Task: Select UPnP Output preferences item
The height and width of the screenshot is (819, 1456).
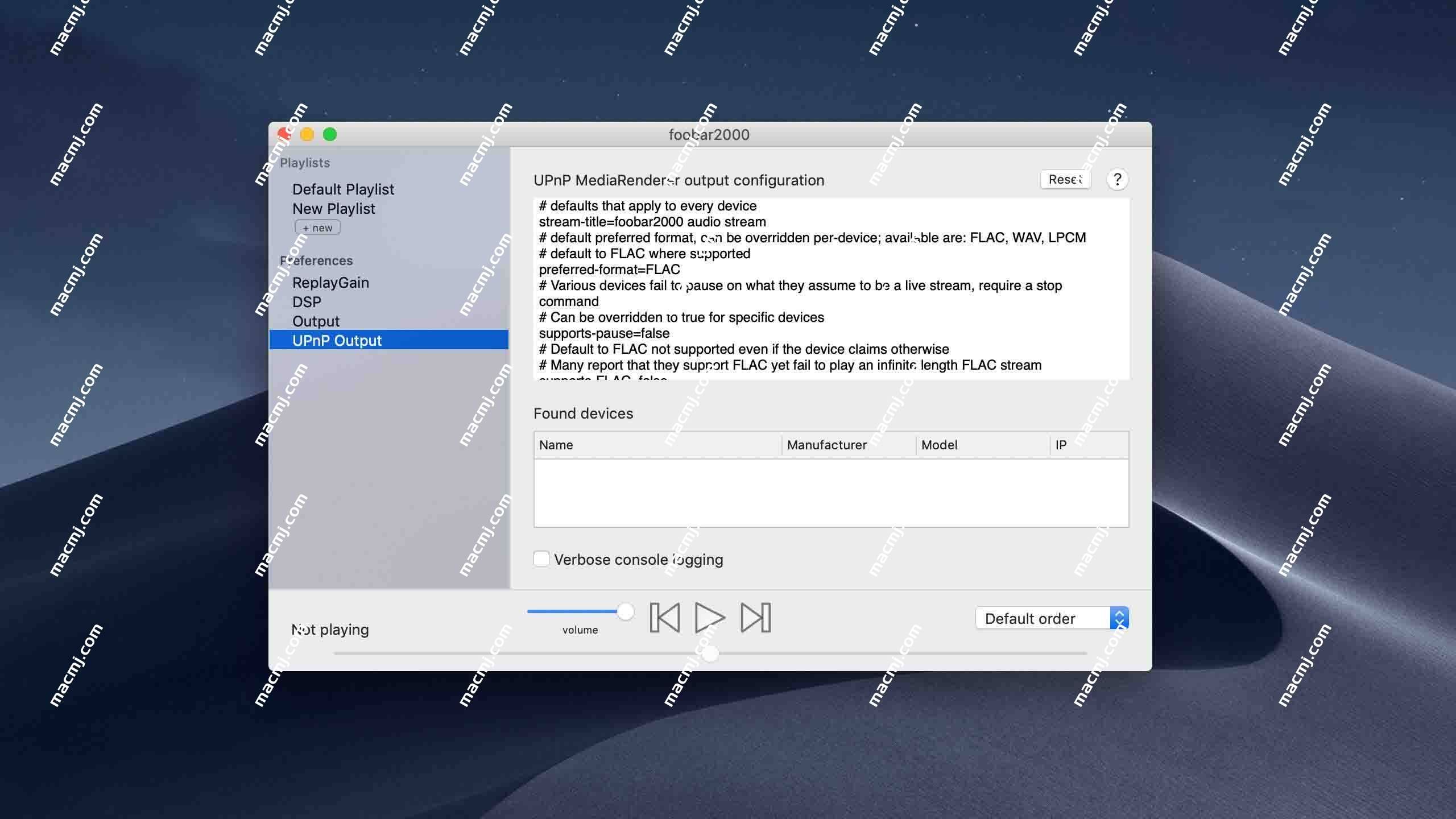Action: pyautogui.click(x=388, y=340)
